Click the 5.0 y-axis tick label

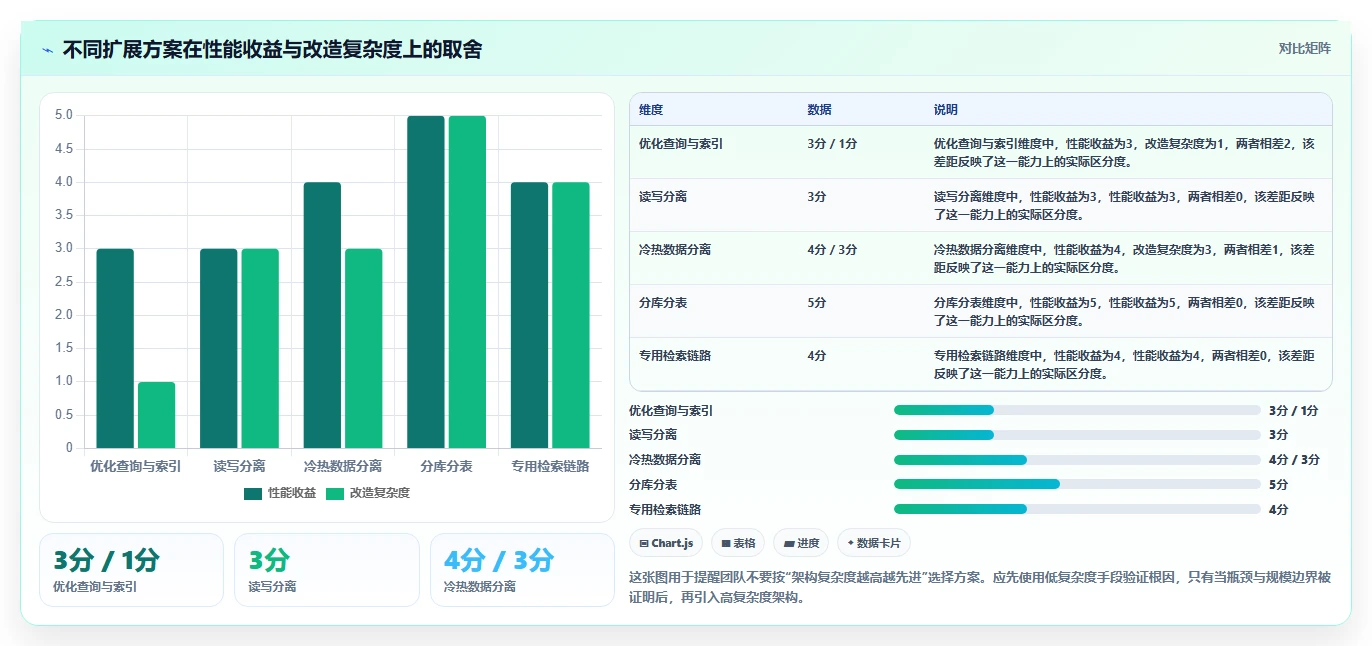tap(64, 115)
